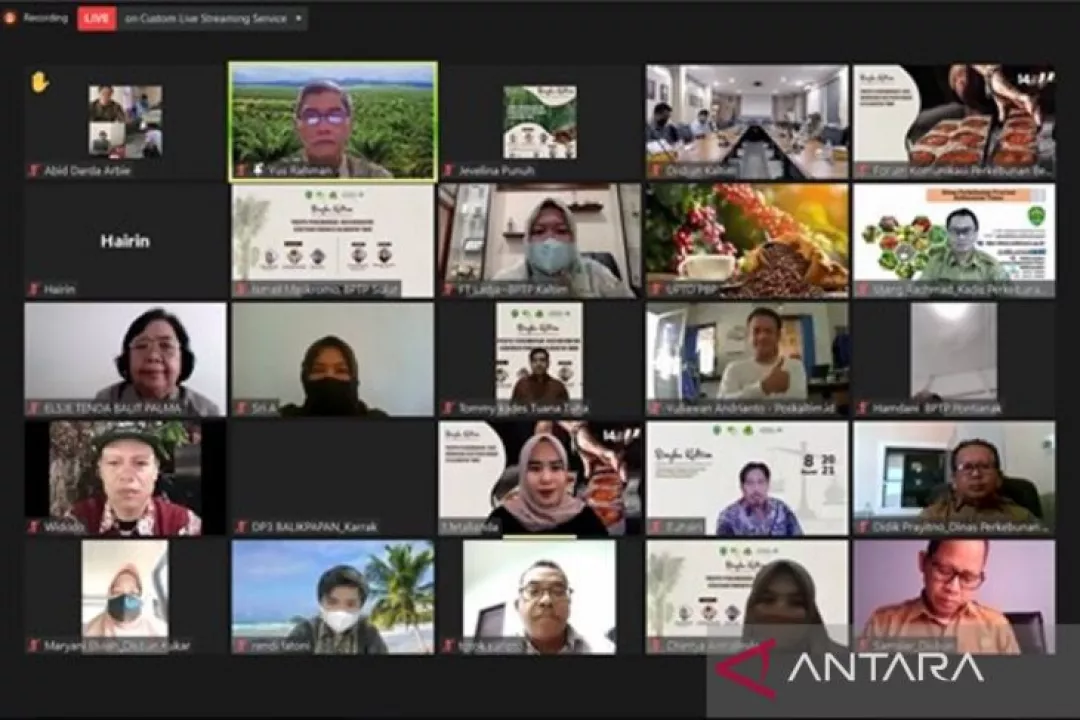Select Didik Prajitno's video tile
The image size is (1080, 720).
point(954,479)
